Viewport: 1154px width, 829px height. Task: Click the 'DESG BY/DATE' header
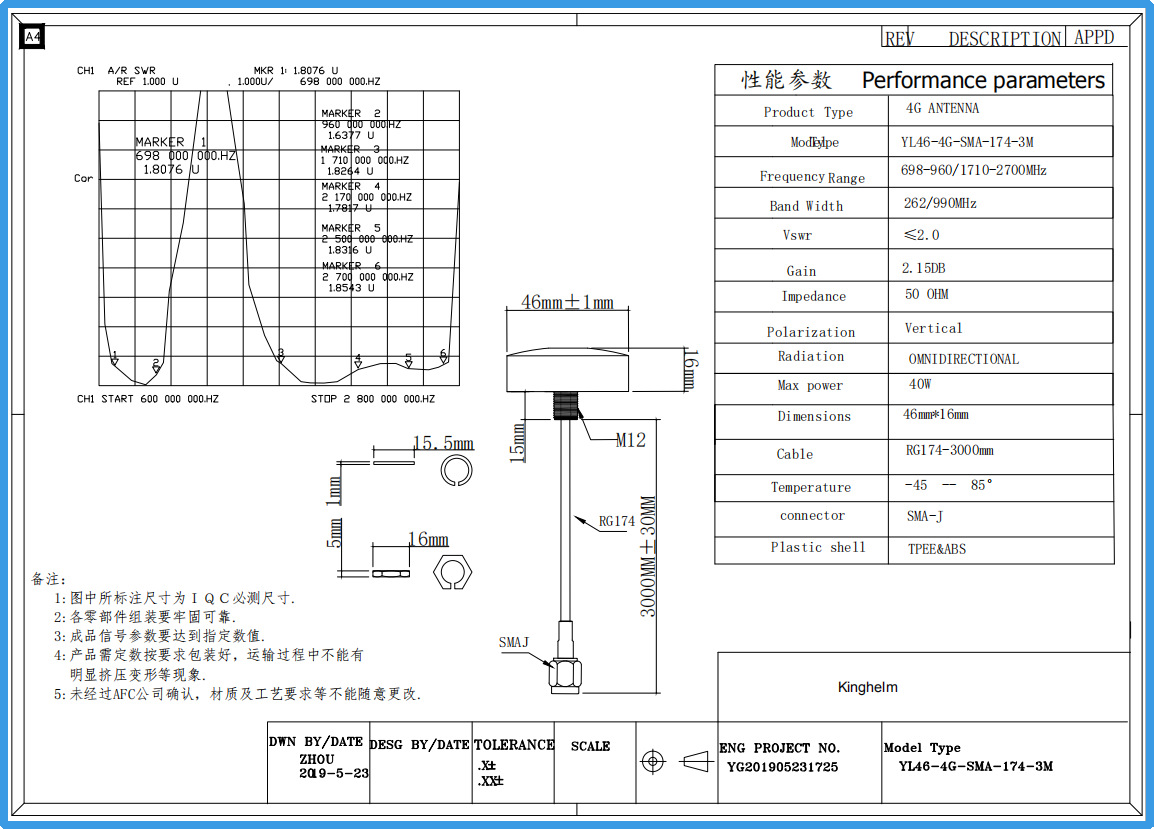click(x=420, y=744)
